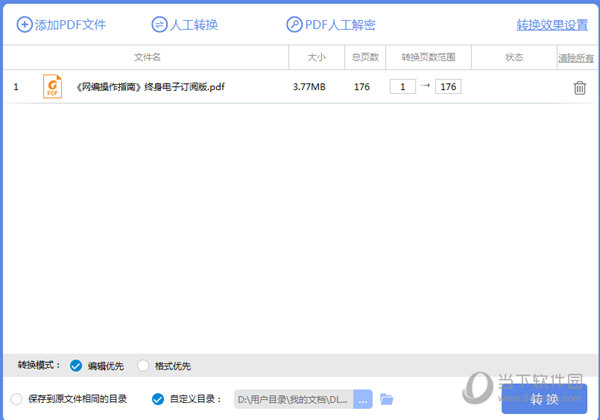This screenshot has width=600, height=420.
Task: Click the PDF人工解密 key icon
Action: point(294,25)
